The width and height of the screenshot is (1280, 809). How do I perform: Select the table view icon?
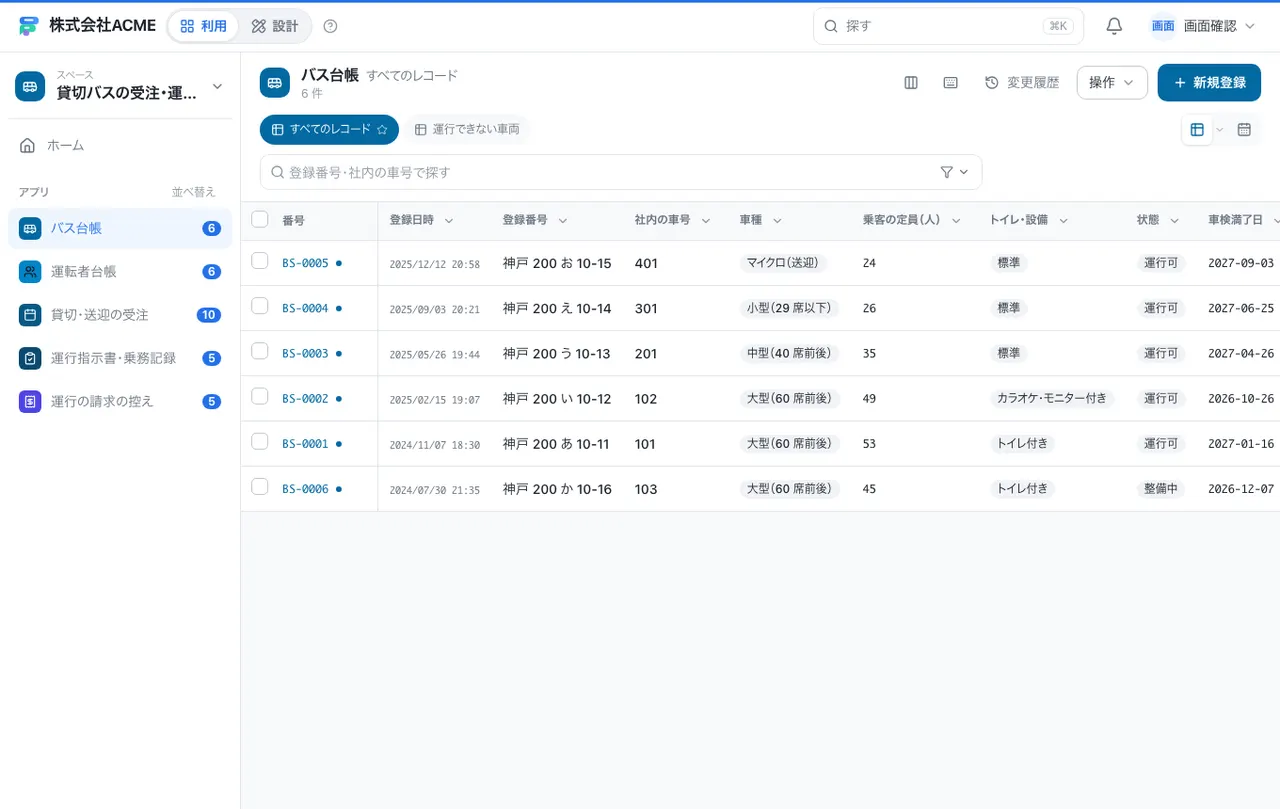pos(1197,130)
